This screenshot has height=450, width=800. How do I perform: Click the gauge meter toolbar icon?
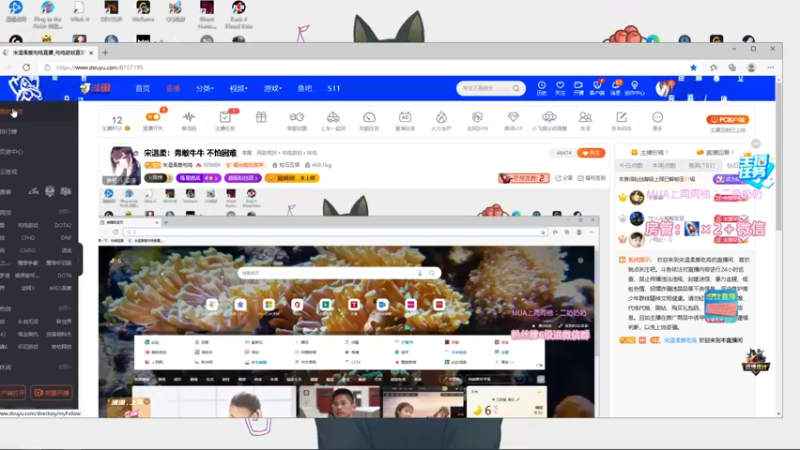[x=369, y=117]
